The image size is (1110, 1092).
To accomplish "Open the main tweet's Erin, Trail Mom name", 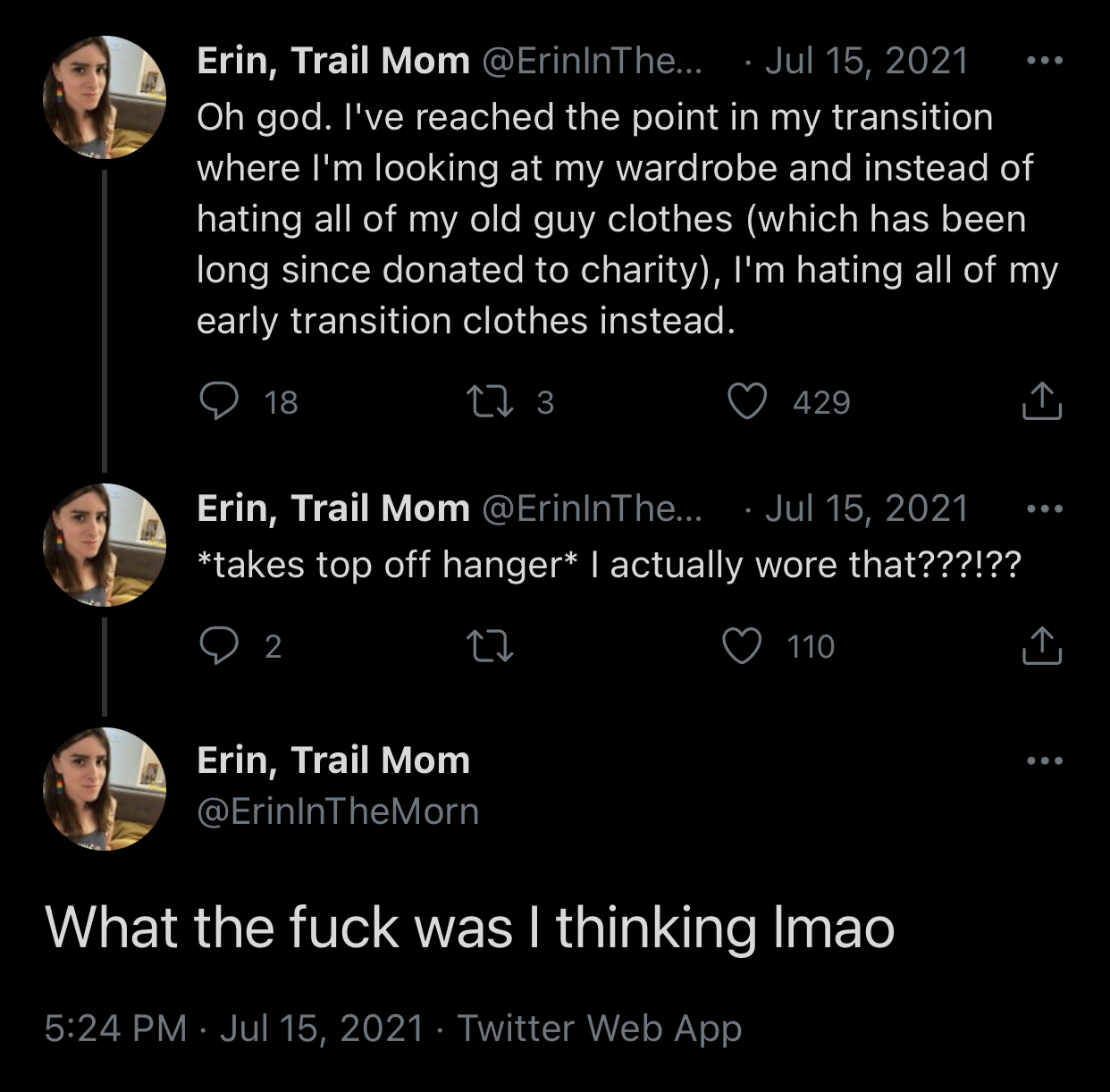I will 333,760.
